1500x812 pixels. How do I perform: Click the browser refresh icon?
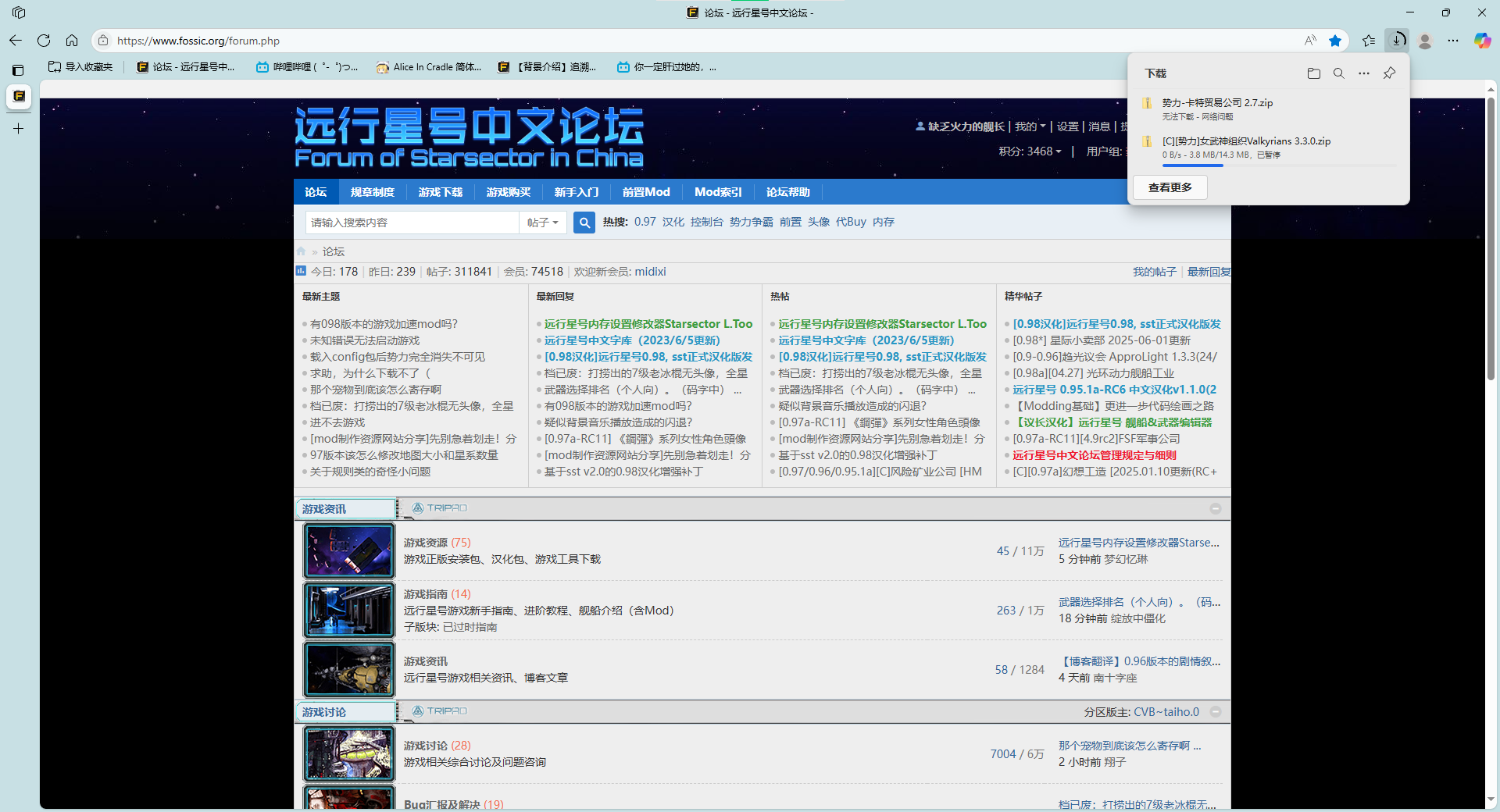[44, 41]
